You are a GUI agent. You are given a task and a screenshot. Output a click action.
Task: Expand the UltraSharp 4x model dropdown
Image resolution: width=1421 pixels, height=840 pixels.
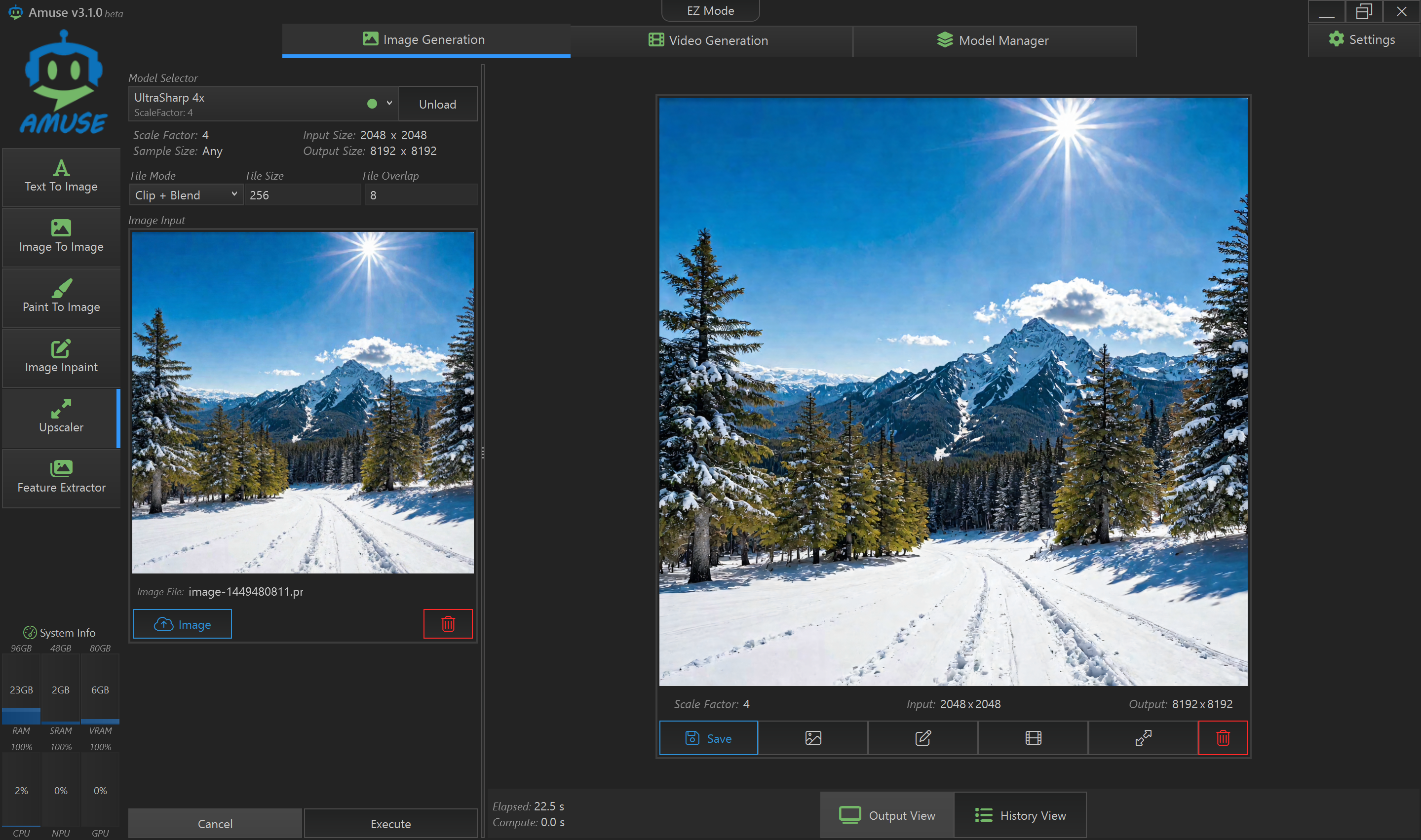click(x=389, y=103)
